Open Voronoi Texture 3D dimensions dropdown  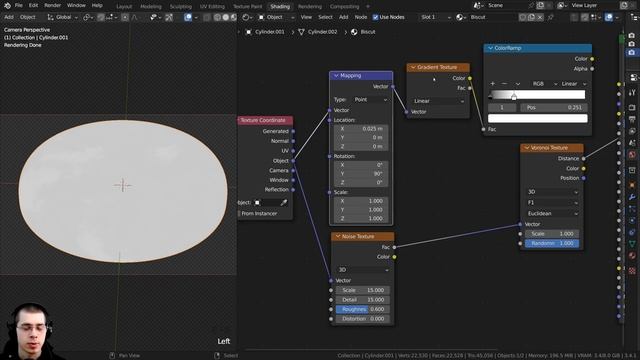coord(552,192)
